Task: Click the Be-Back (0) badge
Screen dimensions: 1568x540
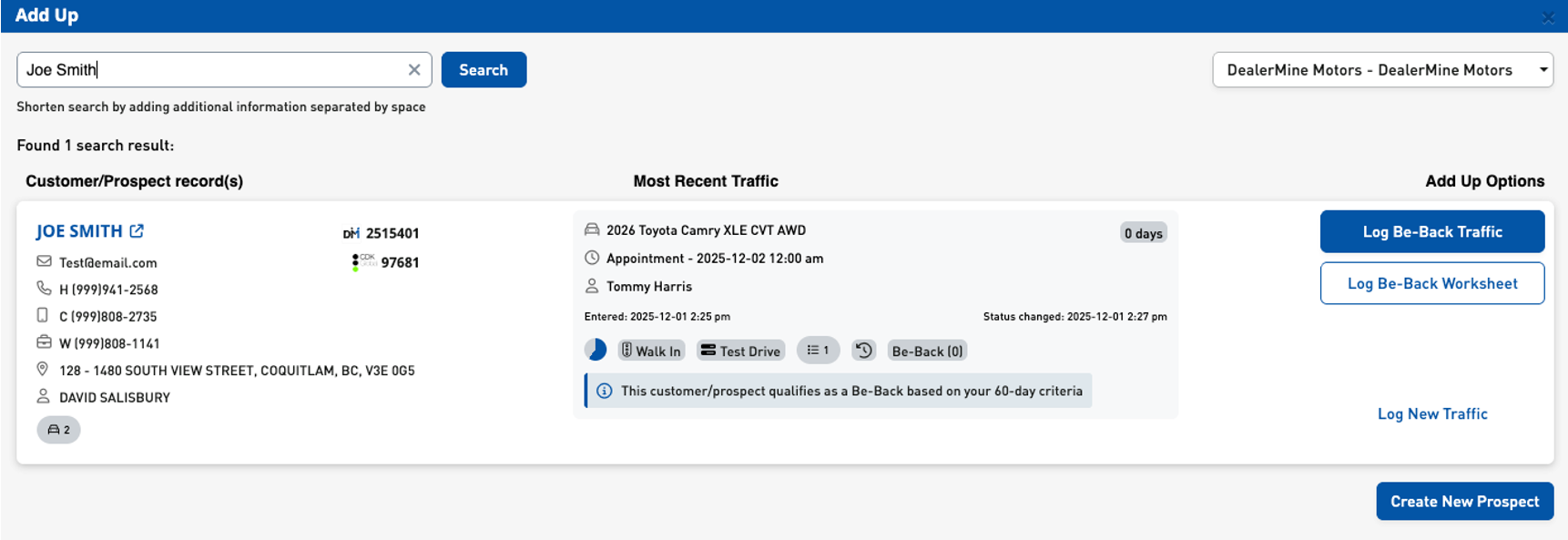Action: (927, 352)
